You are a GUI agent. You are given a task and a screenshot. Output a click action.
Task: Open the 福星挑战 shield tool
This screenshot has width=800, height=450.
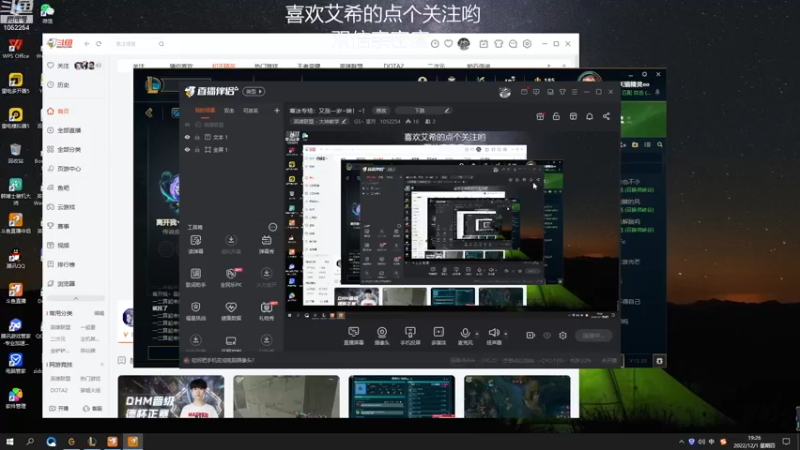196,311
